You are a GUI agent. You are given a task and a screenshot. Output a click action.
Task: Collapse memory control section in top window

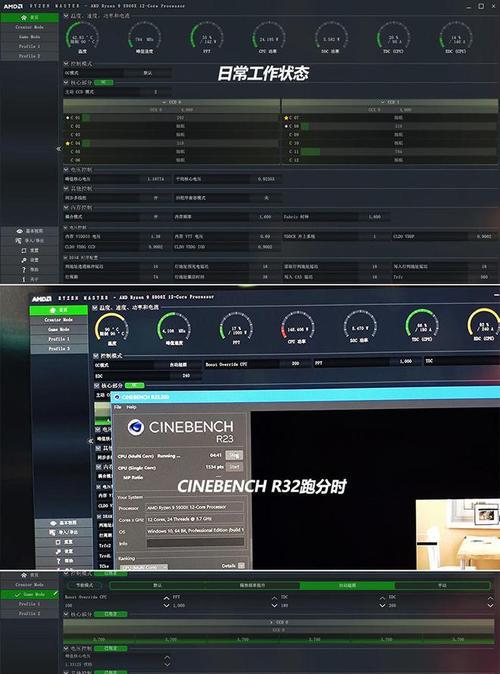pos(66,208)
